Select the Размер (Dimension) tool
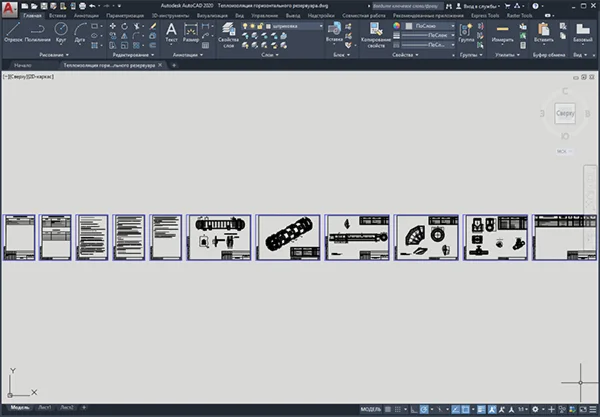 [x=190, y=32]
